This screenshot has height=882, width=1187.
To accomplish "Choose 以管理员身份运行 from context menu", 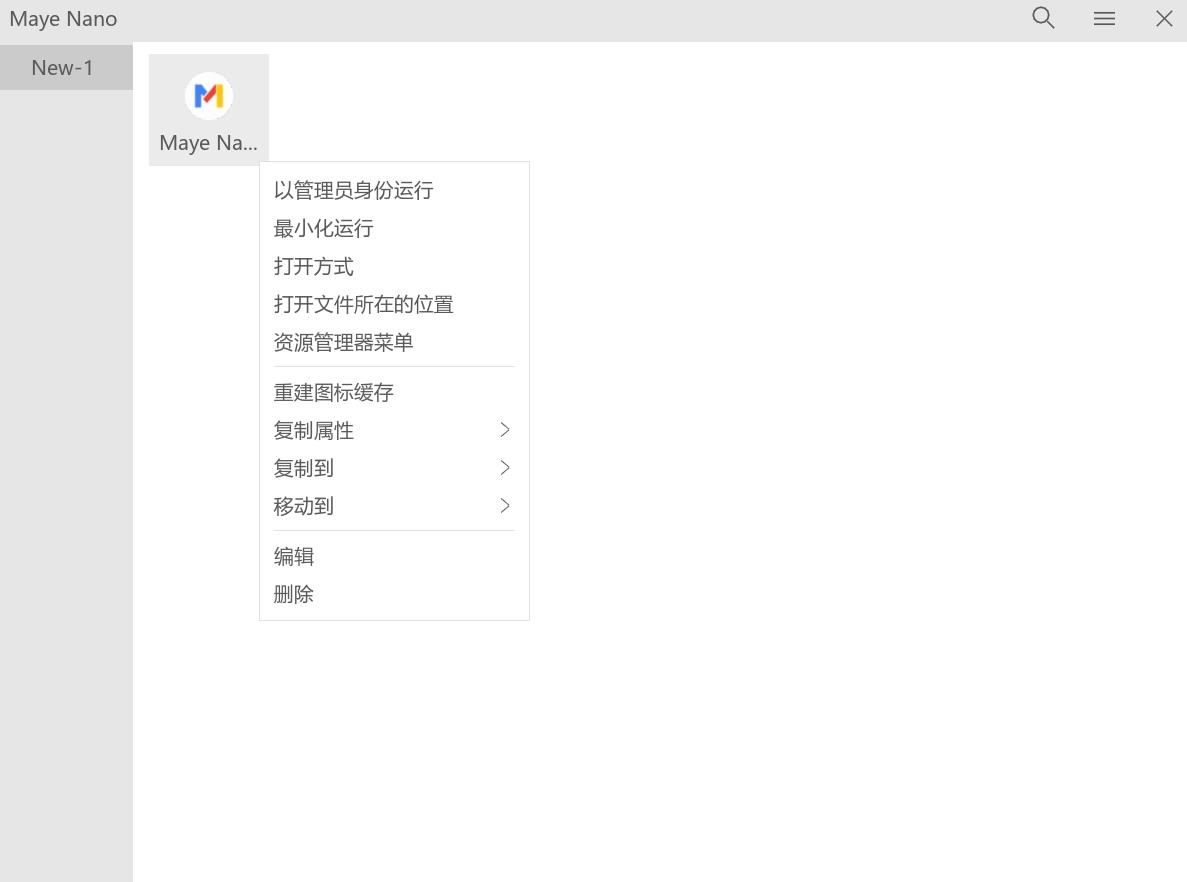I will coord(353,190).
